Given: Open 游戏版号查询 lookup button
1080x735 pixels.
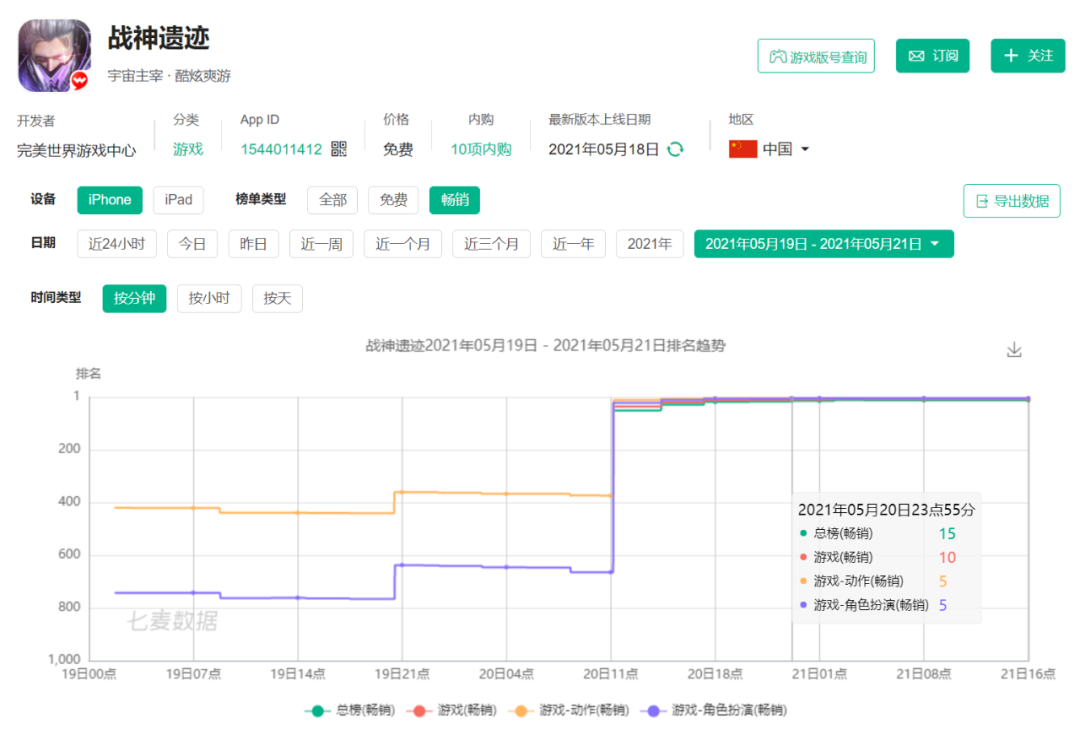Looking at the screenshot, I should [816, 56].
